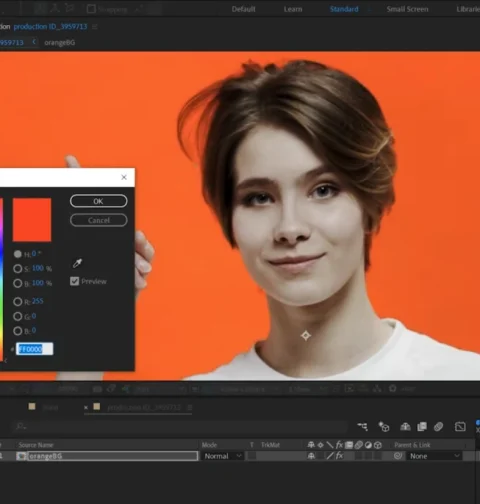Click the quality column header icon
The height and width of the screenshot is (504, 480).
pyautogui.click(x=330, y=445)
